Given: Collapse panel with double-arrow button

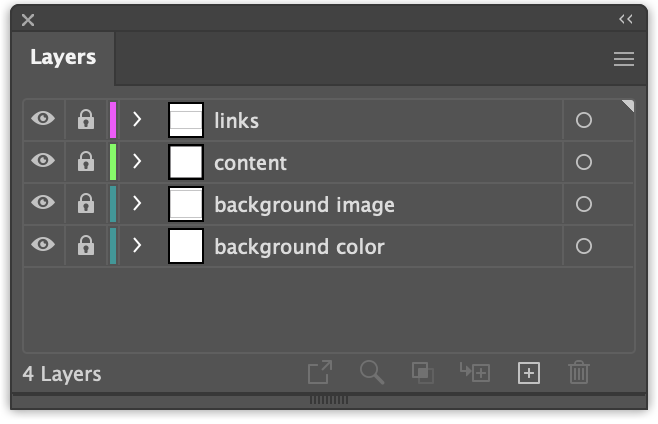Looking at the screenshot, I should (626, 19).
